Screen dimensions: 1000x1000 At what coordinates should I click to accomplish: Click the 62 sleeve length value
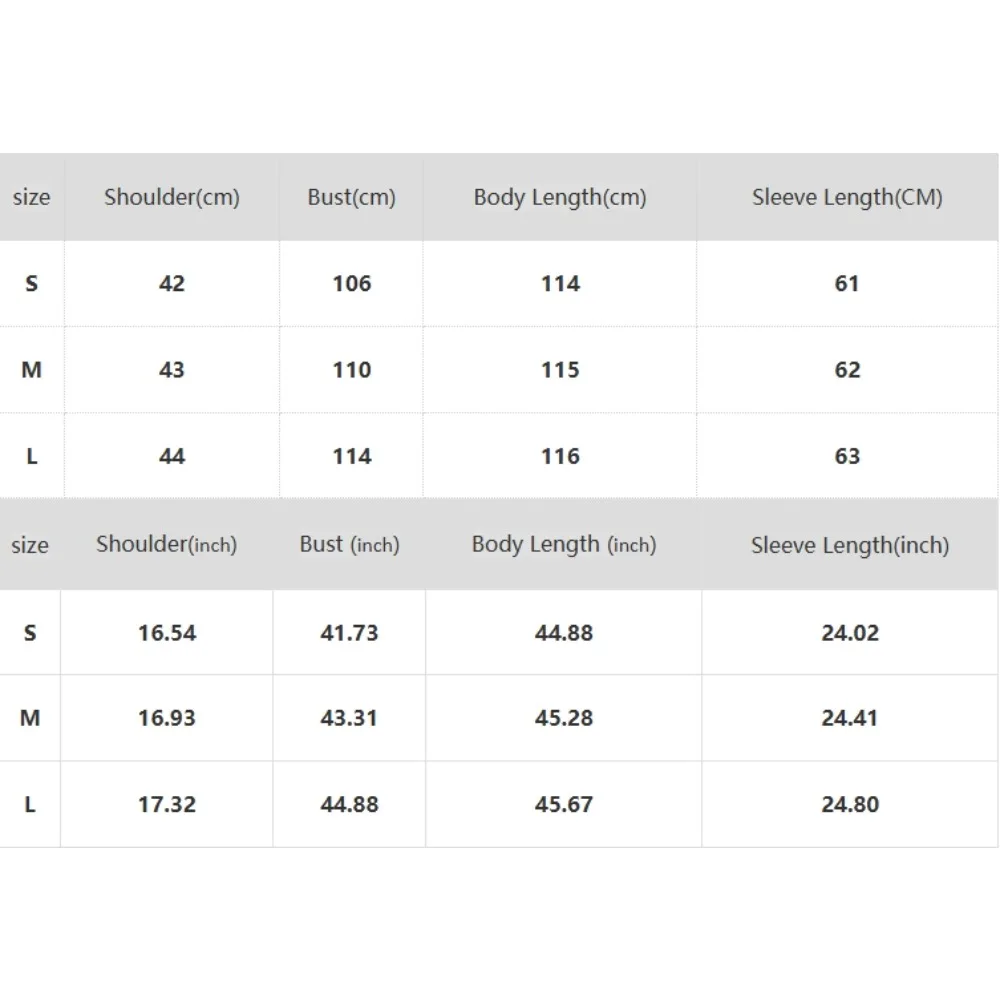847,370
